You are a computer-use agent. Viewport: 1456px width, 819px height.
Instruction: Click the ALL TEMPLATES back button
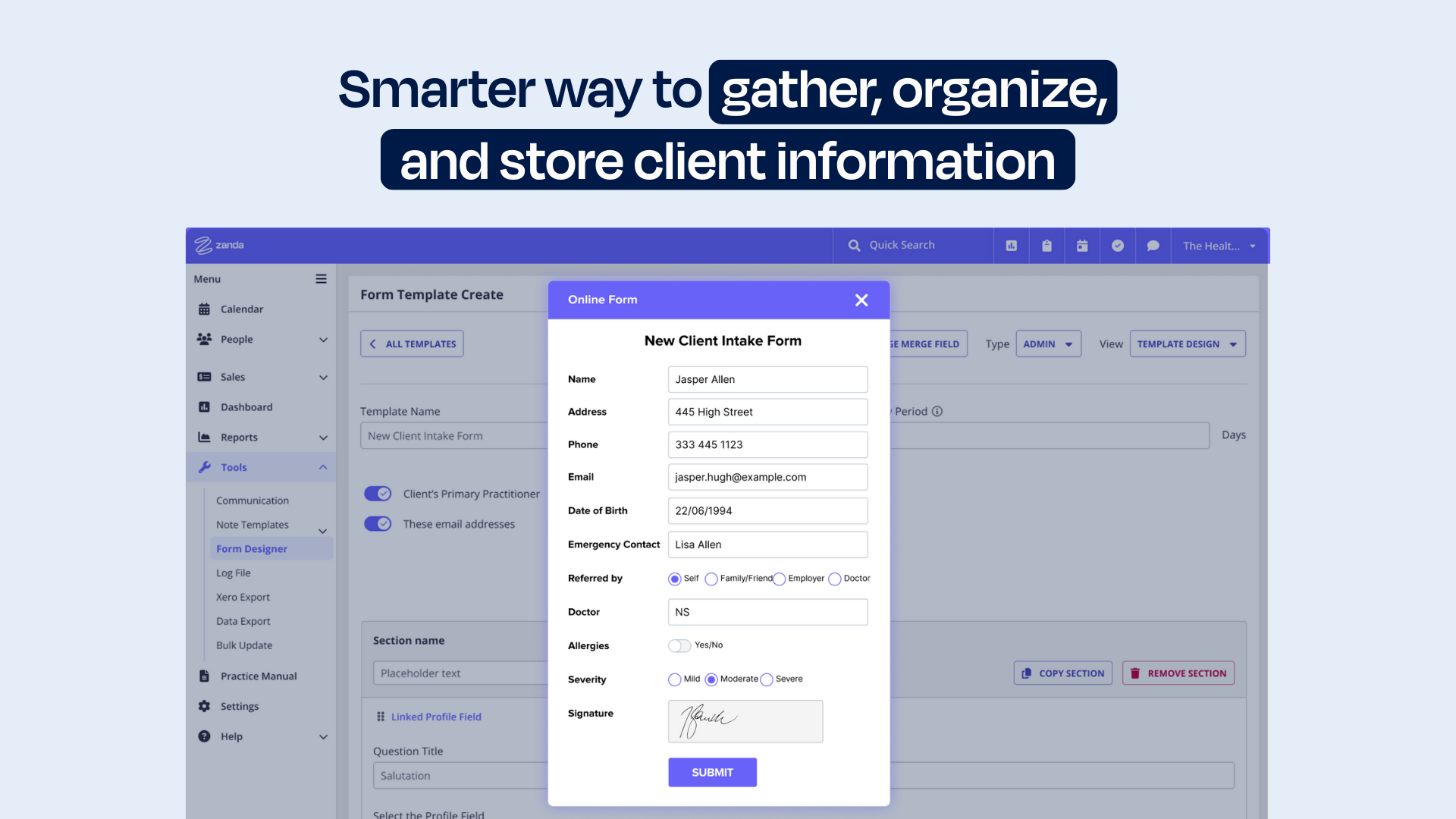(x=412, y=344)
